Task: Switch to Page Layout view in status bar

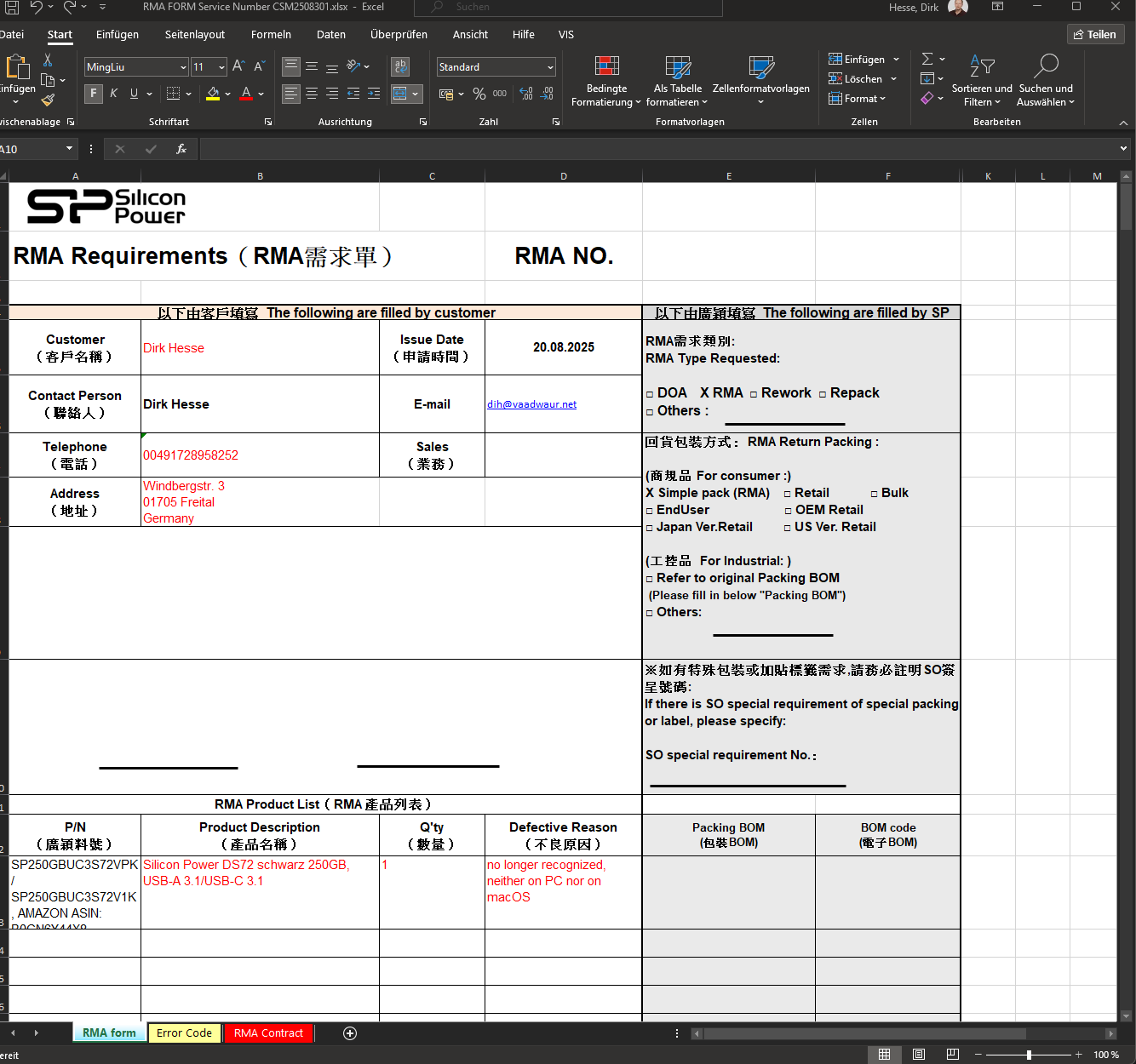Action: [x=919, y=1055]
